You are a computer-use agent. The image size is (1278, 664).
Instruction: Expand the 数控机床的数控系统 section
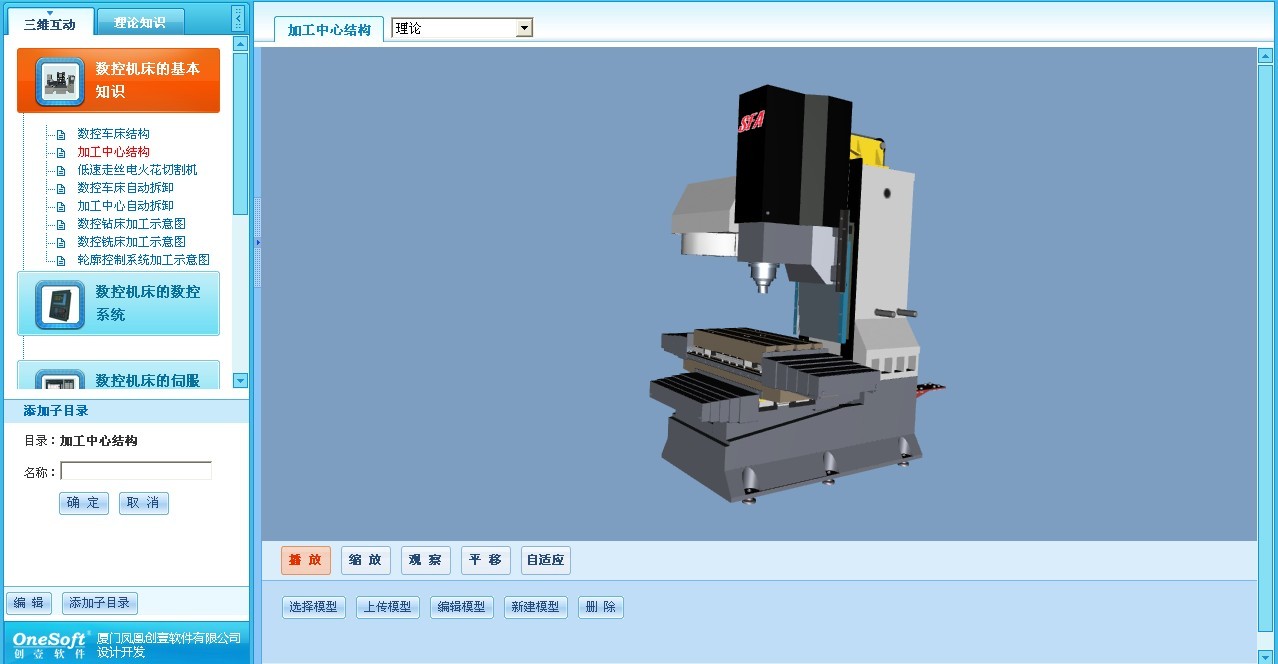tap(147, 303)
